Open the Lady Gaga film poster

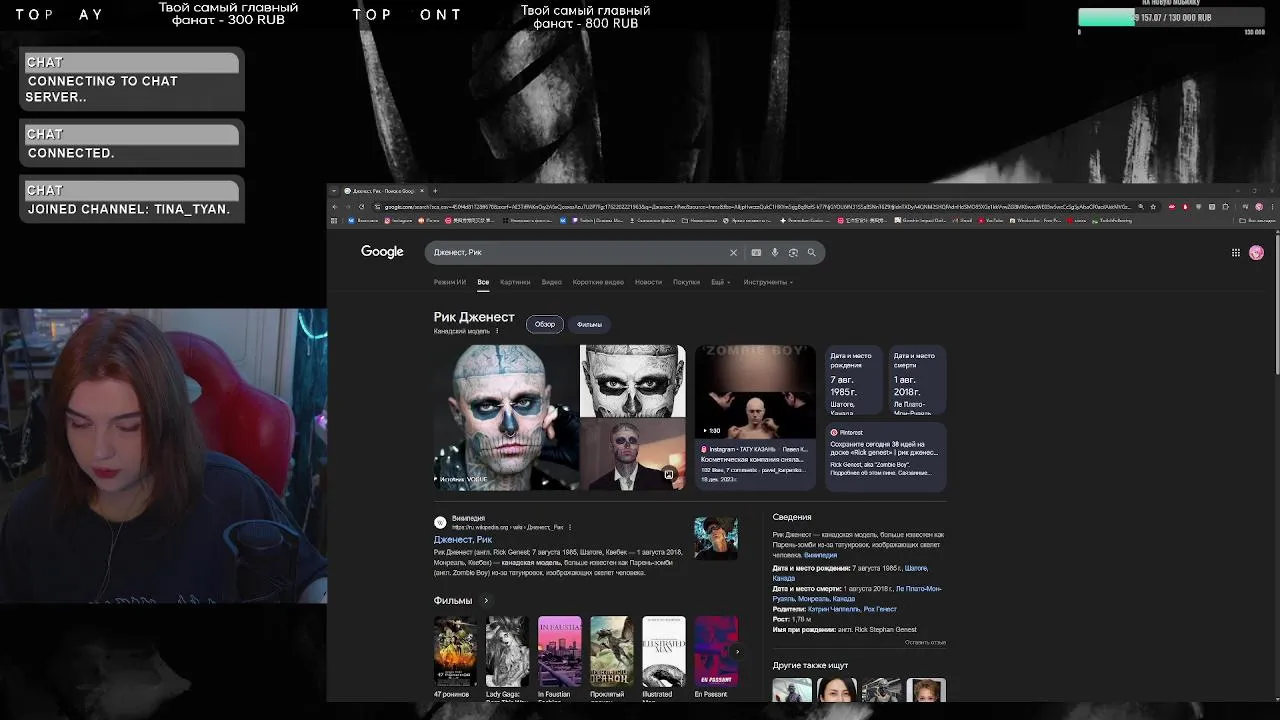tap(507, 651)
